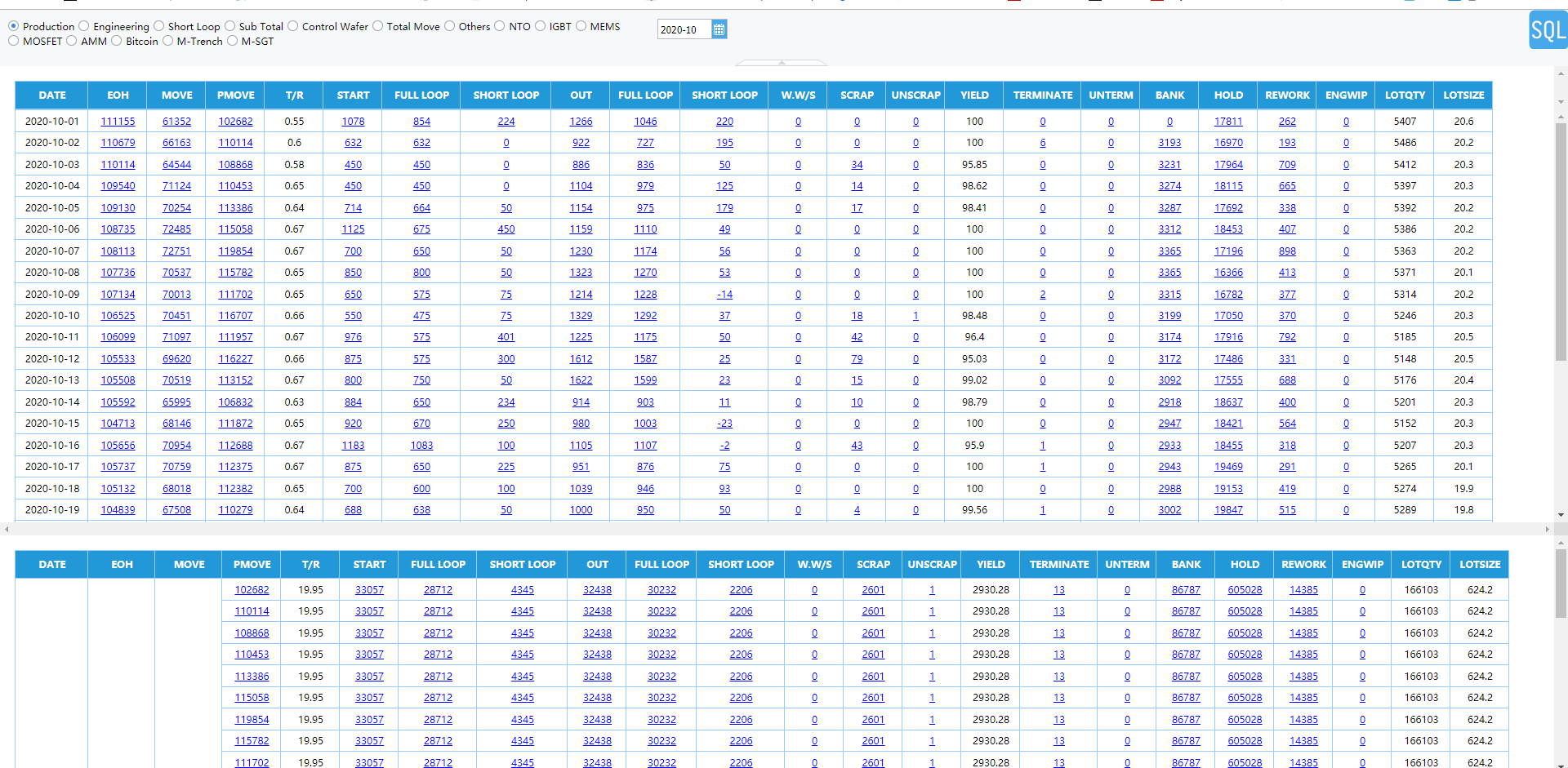Select the NTO radio button
This screenshot has height=768, width=1568.
click(x=500, y=26)
